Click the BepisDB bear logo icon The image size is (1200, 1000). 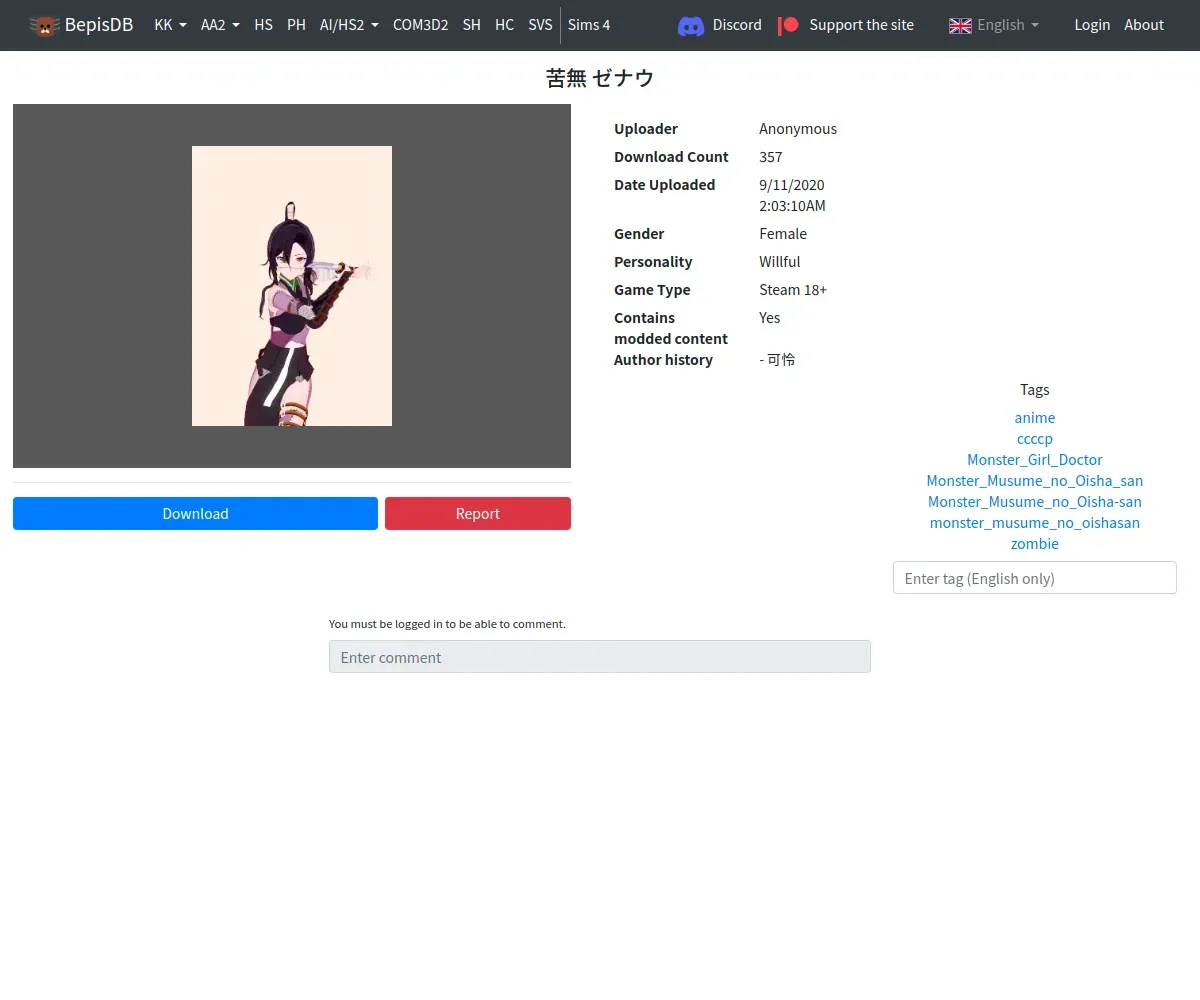44,25
